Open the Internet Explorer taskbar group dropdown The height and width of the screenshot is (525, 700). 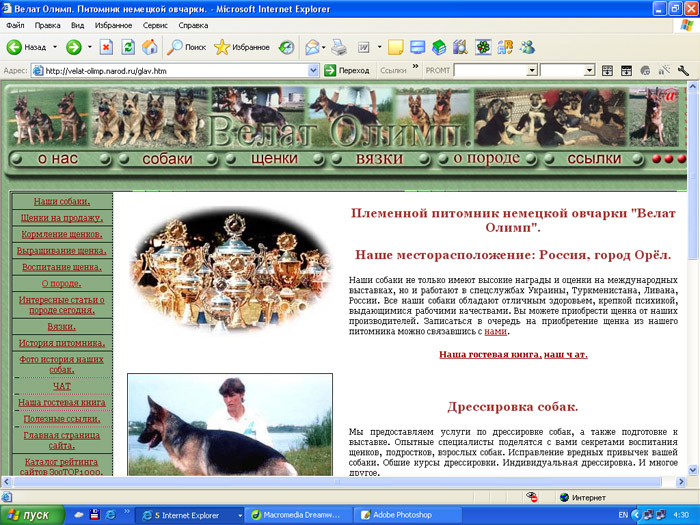point(239,515)
